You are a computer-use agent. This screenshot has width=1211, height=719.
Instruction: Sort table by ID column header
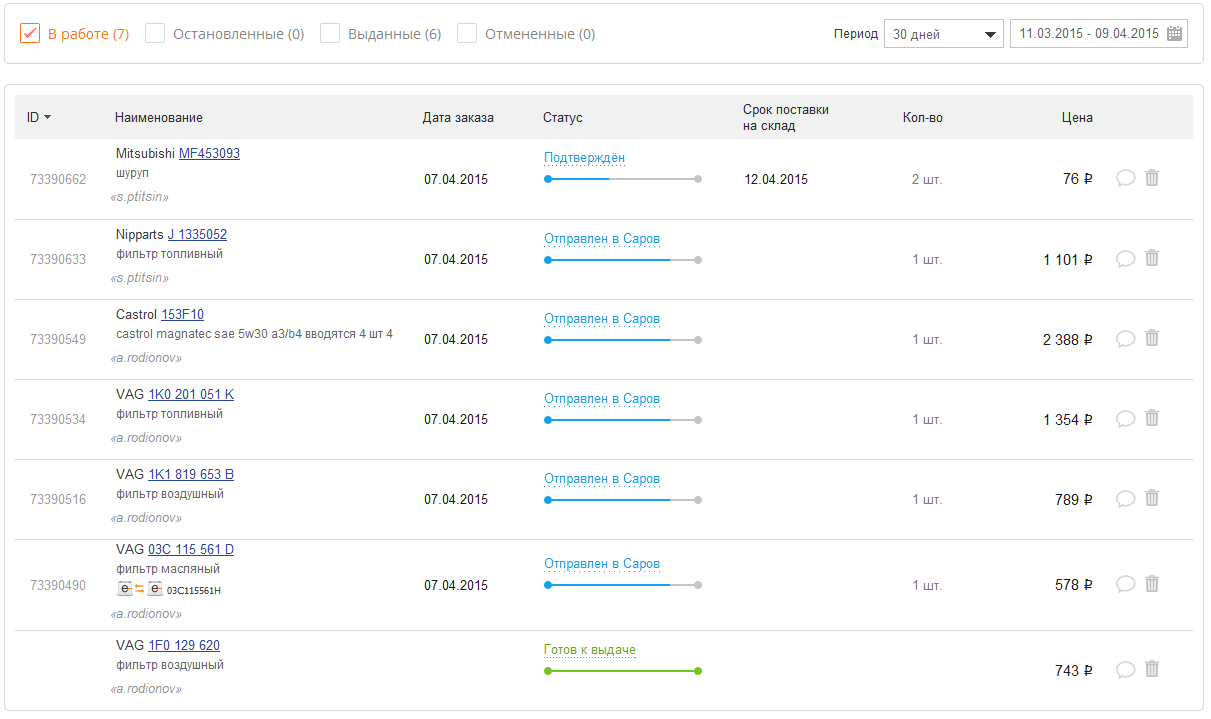(x=39, y=117)
